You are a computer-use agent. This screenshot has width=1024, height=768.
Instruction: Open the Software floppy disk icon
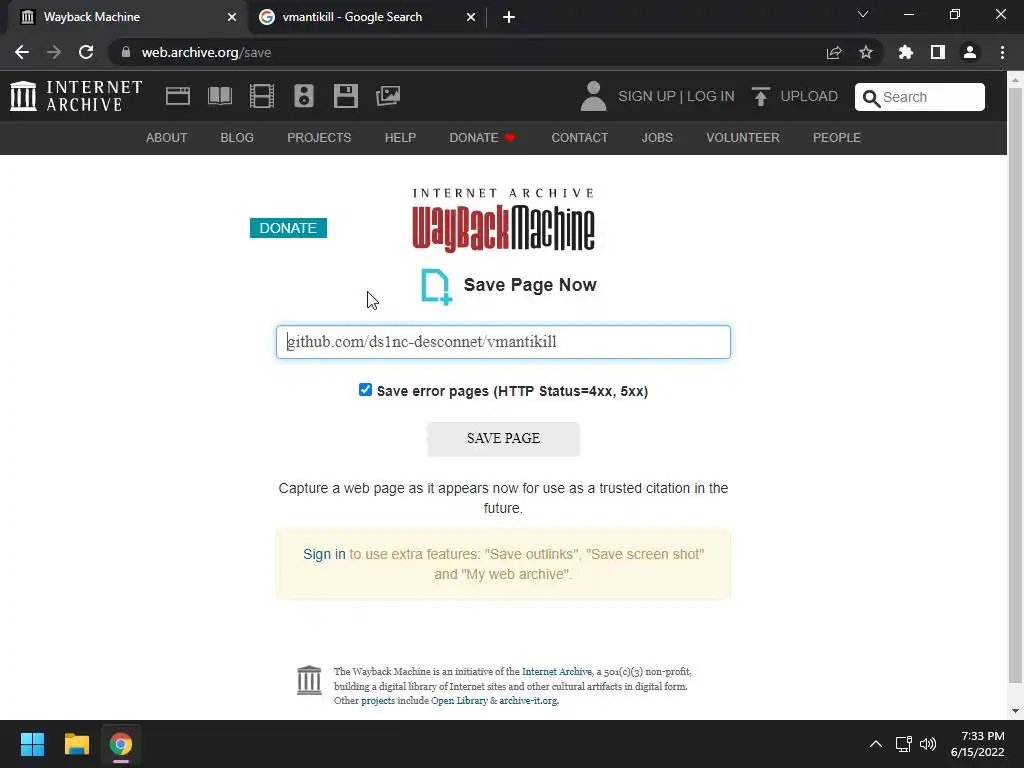click(345, 96)
